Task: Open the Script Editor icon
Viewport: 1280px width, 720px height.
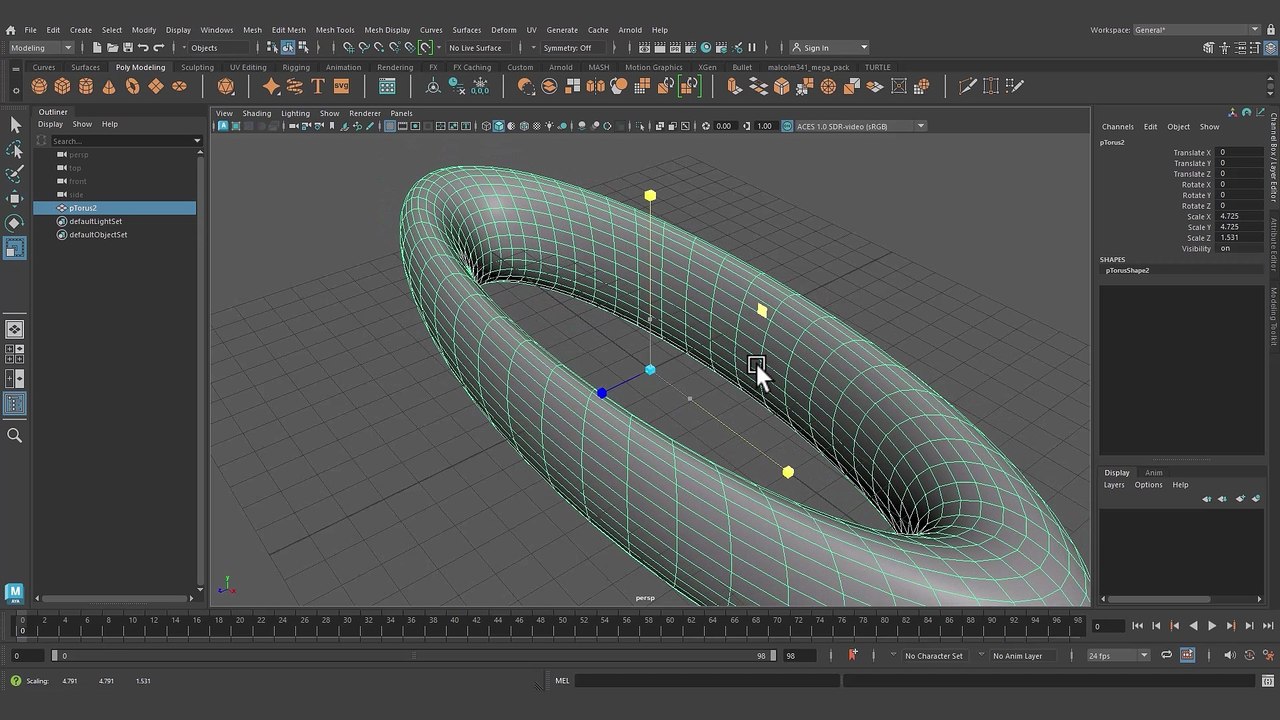Action: click(x=1268, y=681)
